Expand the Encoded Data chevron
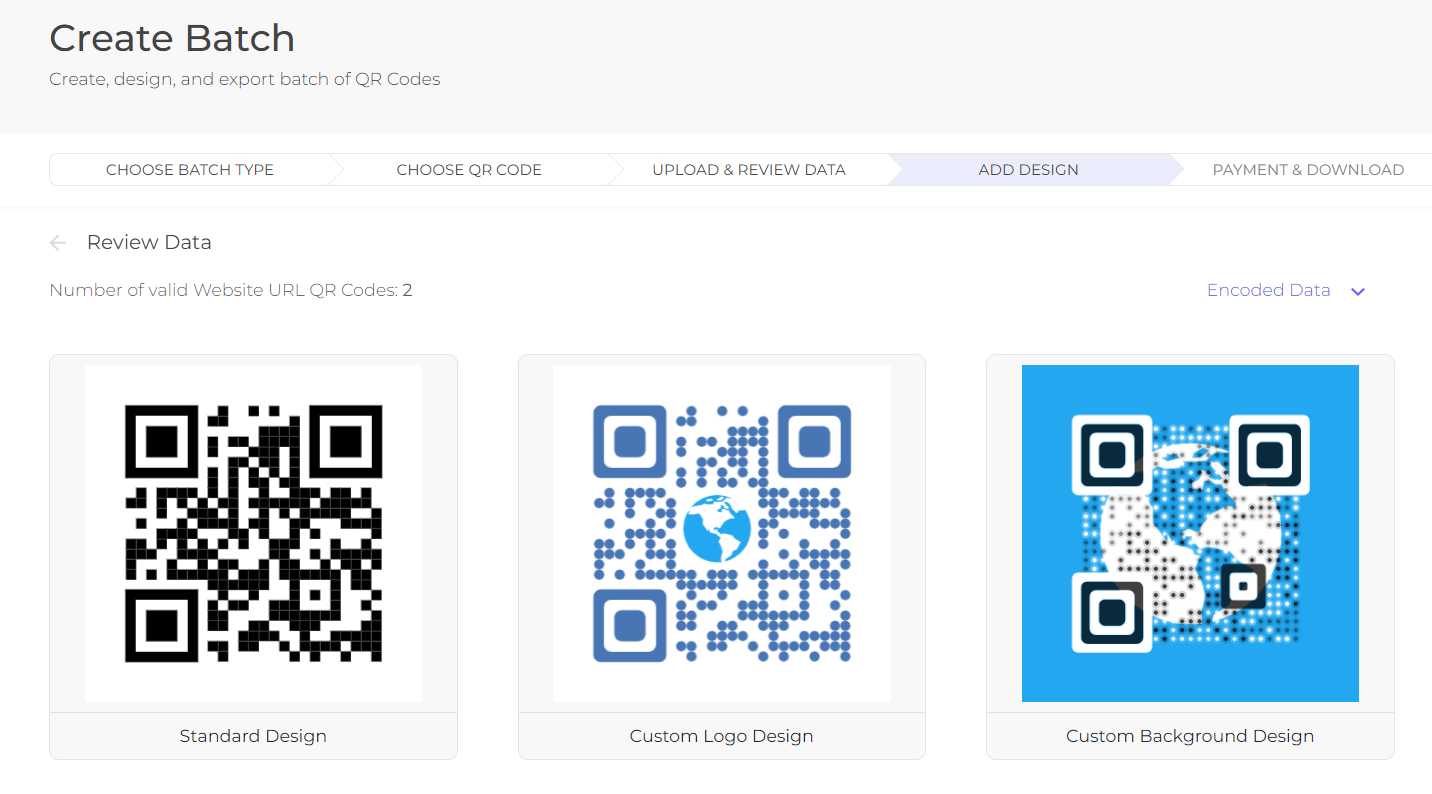This screenshot has height=794, width=1432. point(1357,292)
